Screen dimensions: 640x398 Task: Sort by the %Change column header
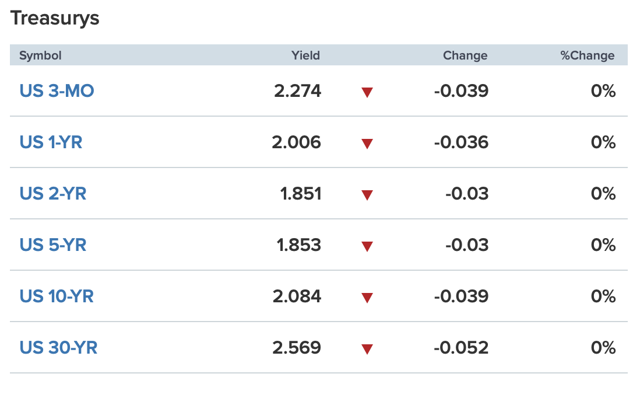point(587,55)
